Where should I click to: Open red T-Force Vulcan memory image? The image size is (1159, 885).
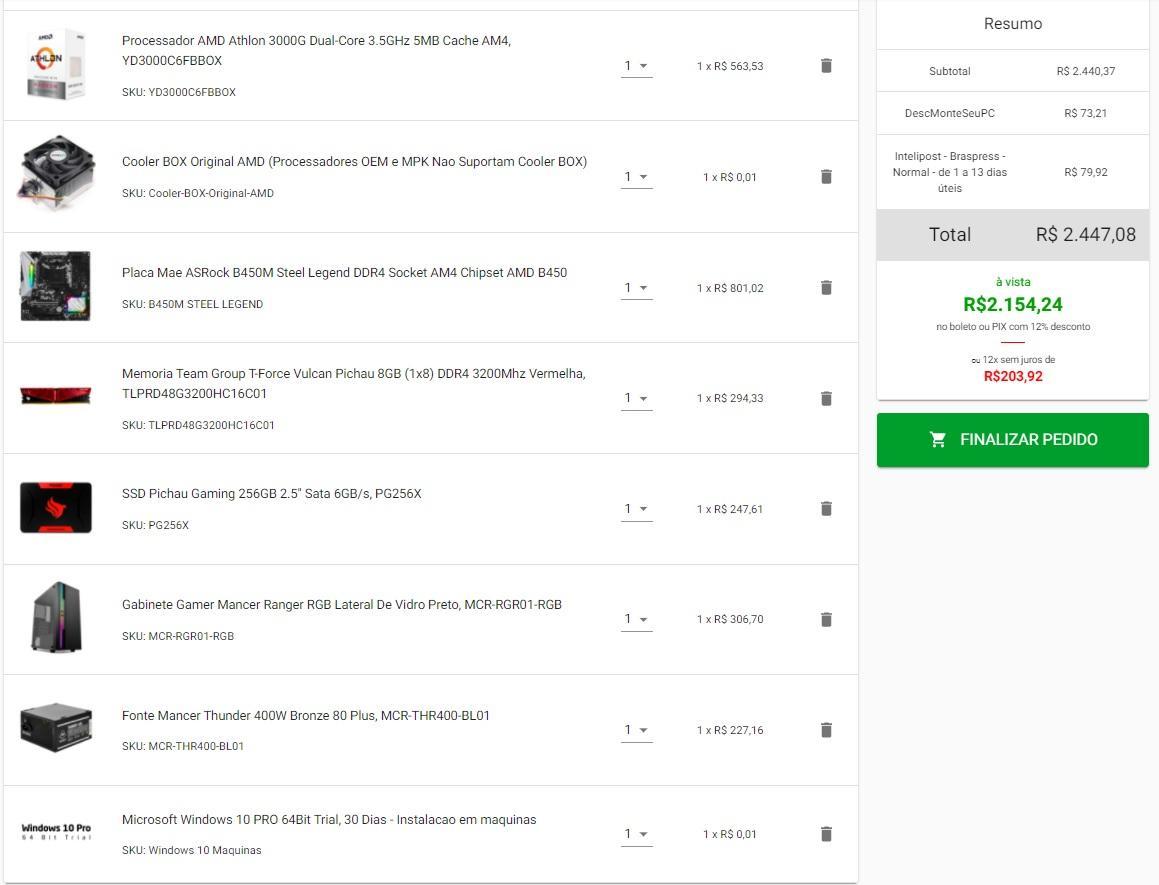(x=56, y=396)
